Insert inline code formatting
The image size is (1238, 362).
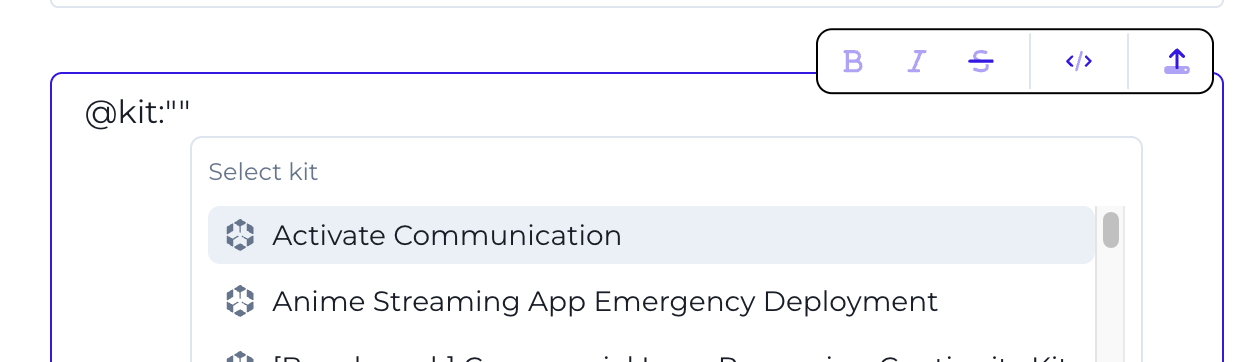pos(1078,62)
